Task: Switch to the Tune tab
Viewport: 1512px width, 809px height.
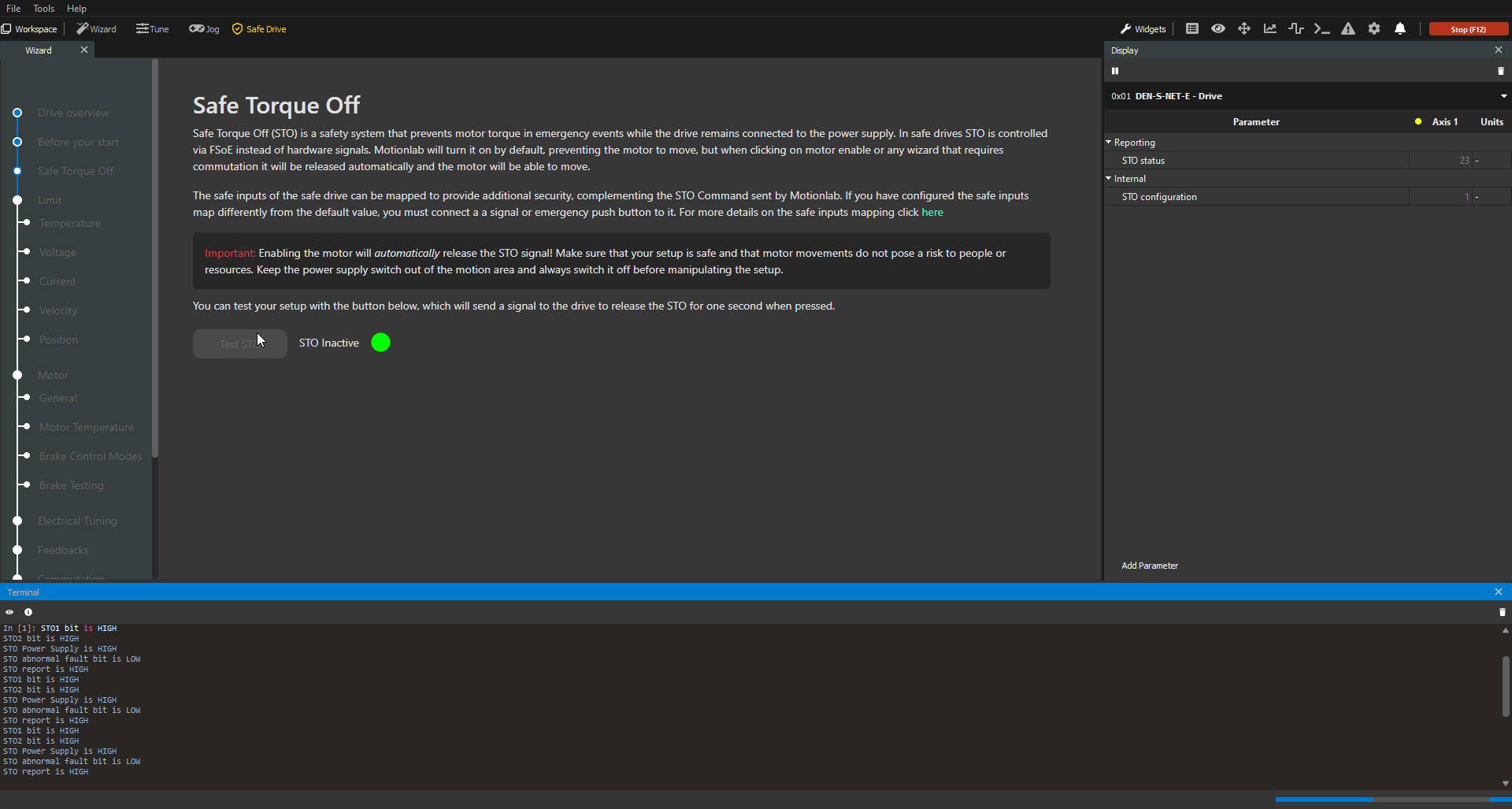Action: tap(153, 29)
